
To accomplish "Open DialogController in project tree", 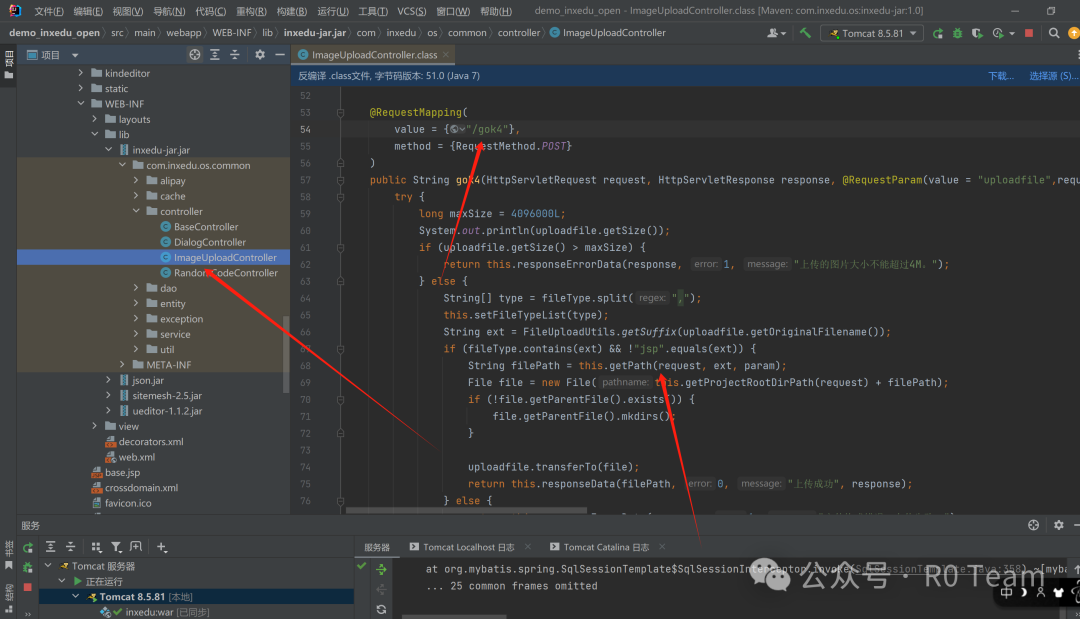I will click(209, 242).
